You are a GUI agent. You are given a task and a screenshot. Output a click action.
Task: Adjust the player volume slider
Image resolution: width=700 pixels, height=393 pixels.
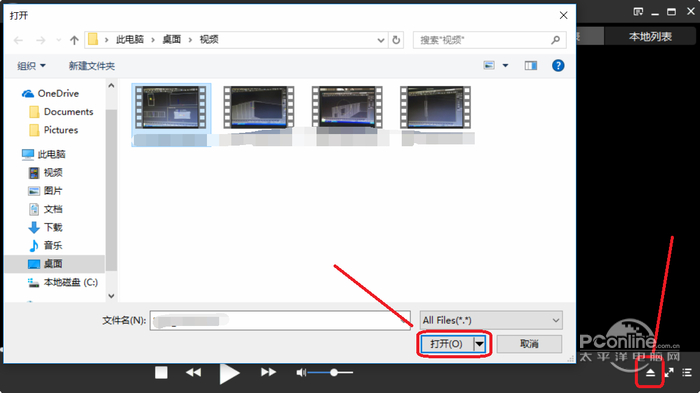pos(331,372)
